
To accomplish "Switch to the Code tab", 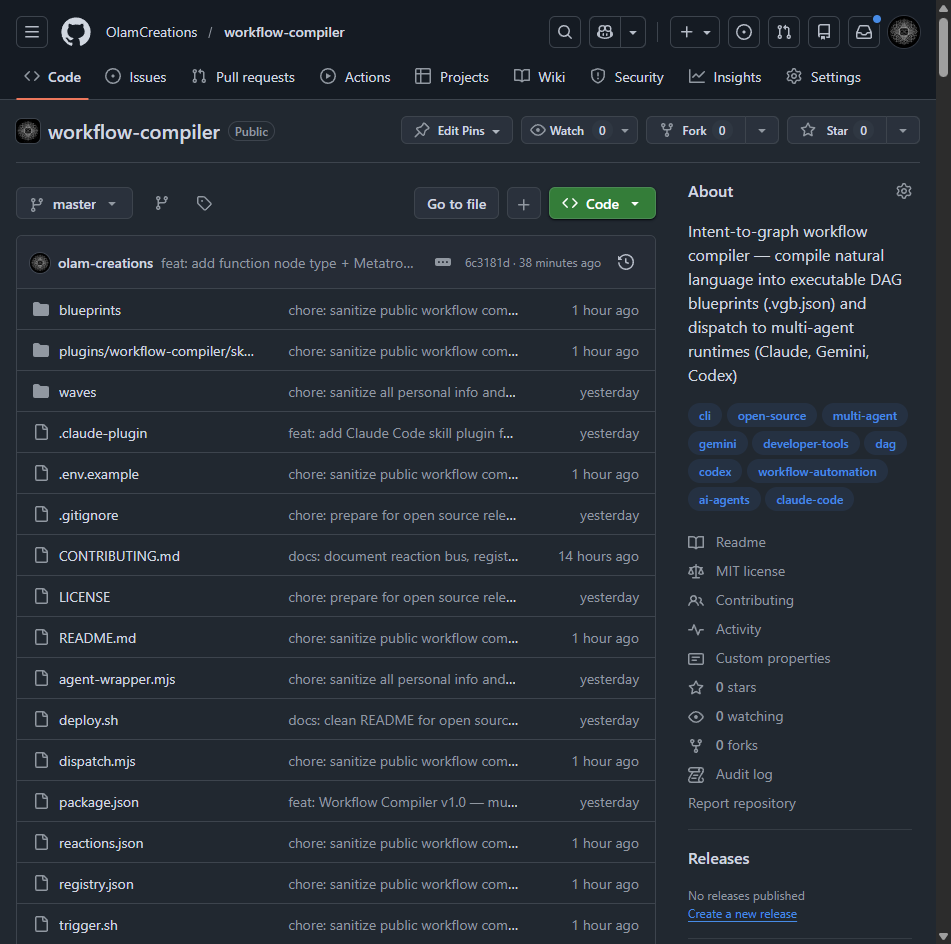I will pos(52,77).
